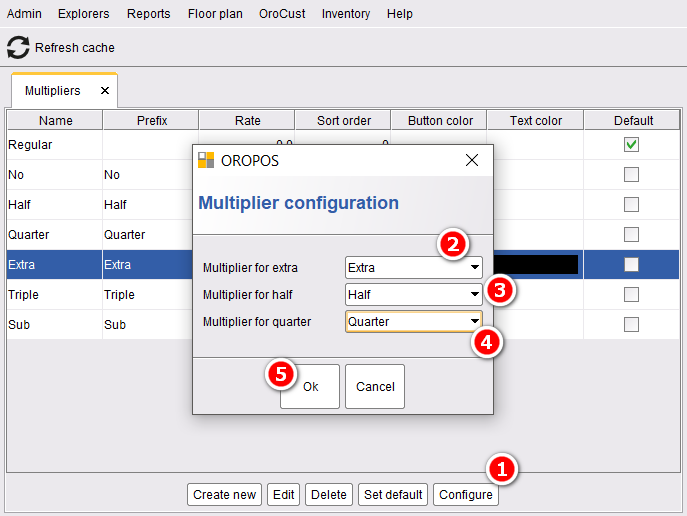Sort by the Prefix column header
This screenshot has height=516, width=687.
click(151, 120)
